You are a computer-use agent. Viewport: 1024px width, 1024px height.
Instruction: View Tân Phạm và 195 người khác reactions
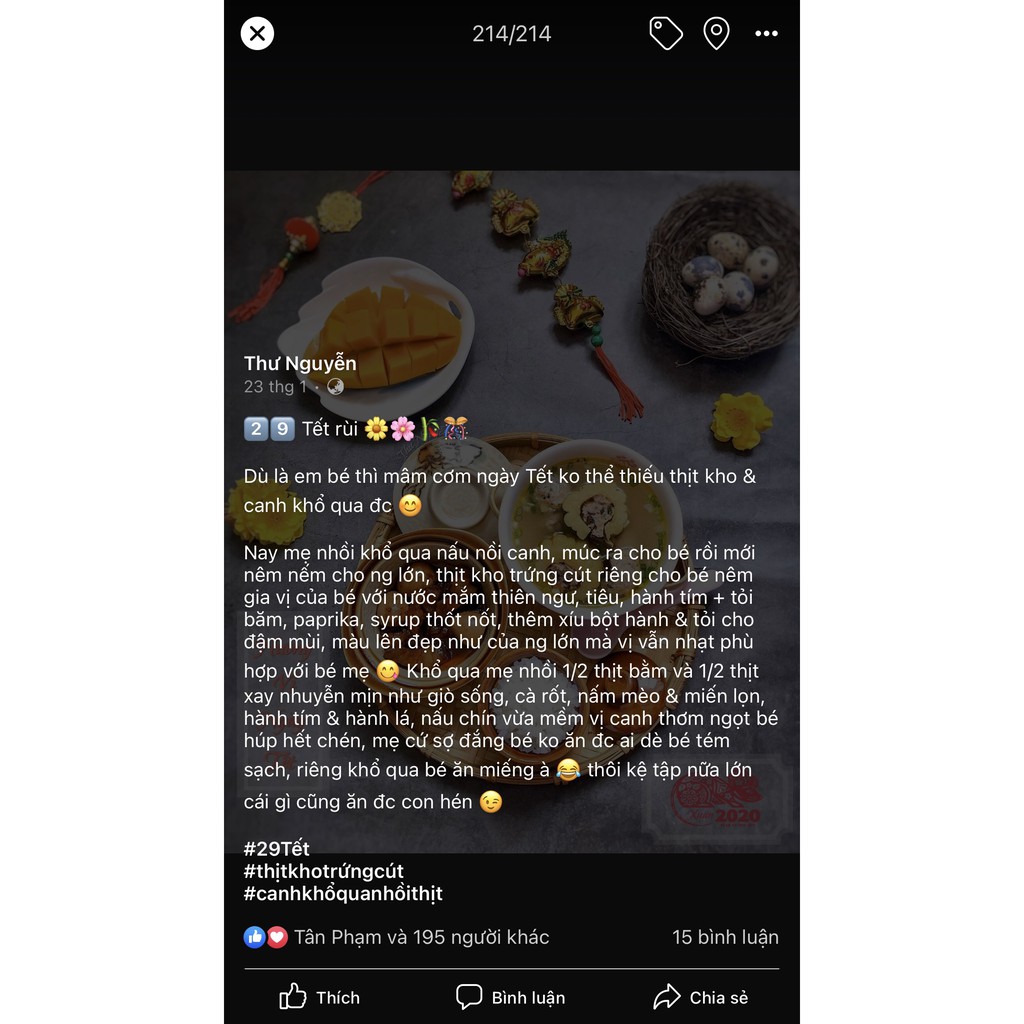tap(421, 937)
